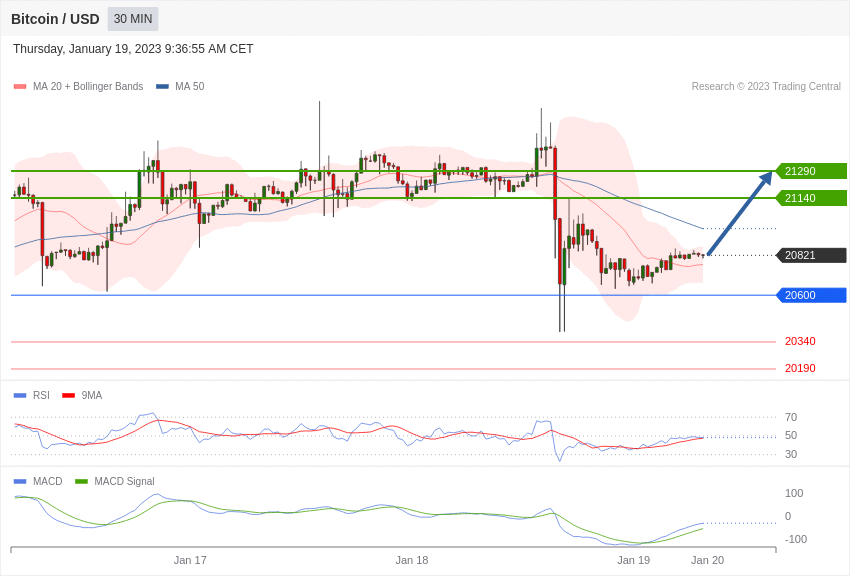Click the MACD legend swatch
The image size is (850, 576).
(20, 481)
